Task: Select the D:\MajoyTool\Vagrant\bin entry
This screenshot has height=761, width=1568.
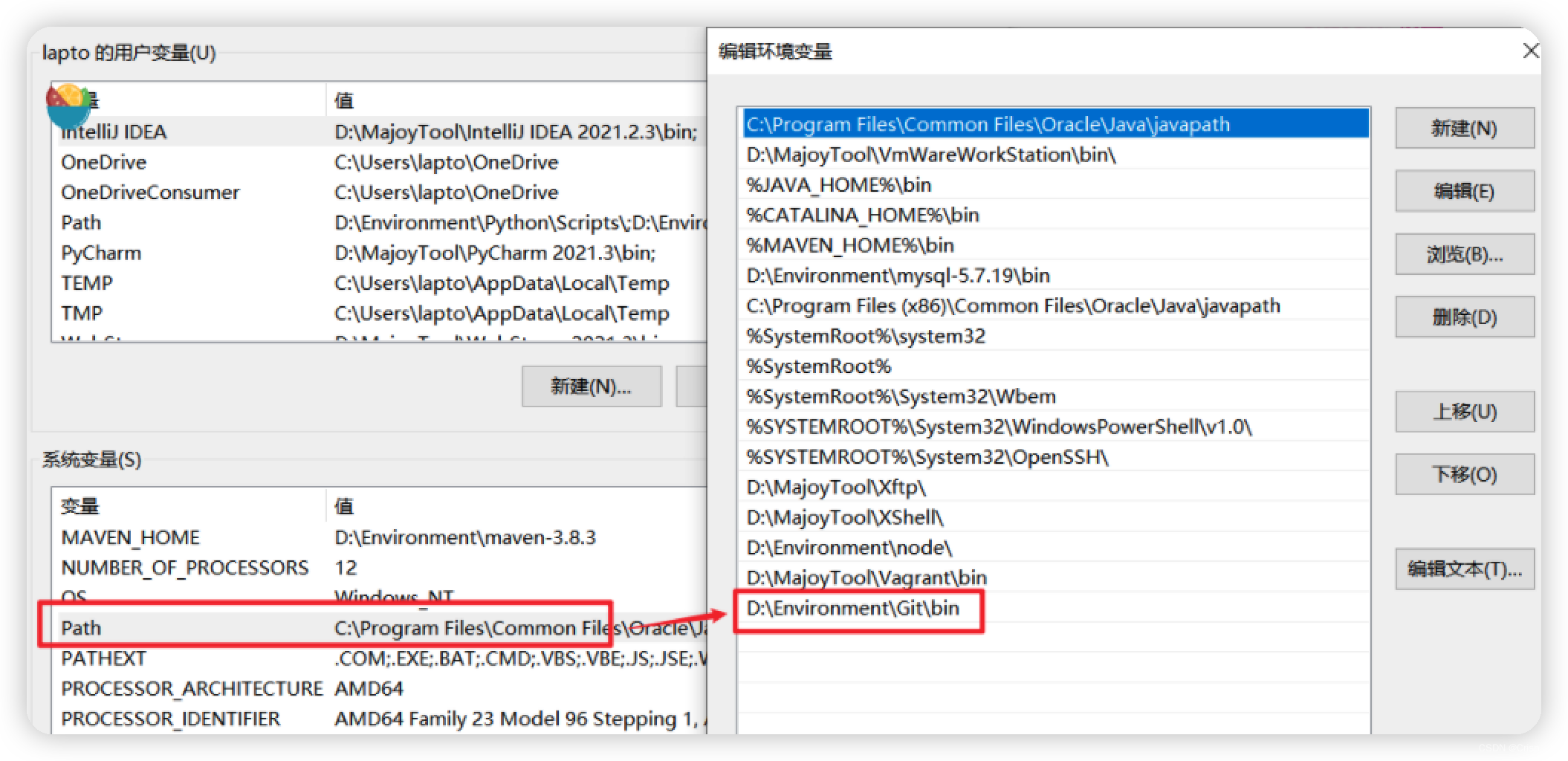Action: pyautogui.click(x=1055, y=578)
